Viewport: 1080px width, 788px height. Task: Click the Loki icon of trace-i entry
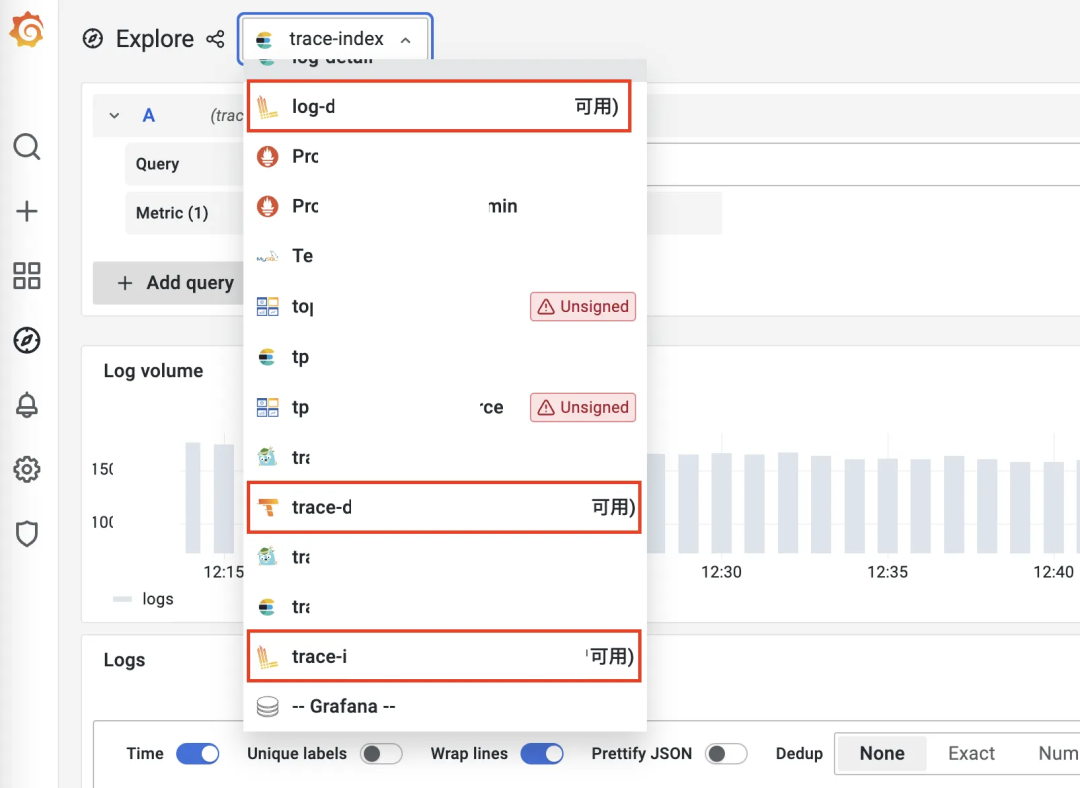click(x=267, y=657)
